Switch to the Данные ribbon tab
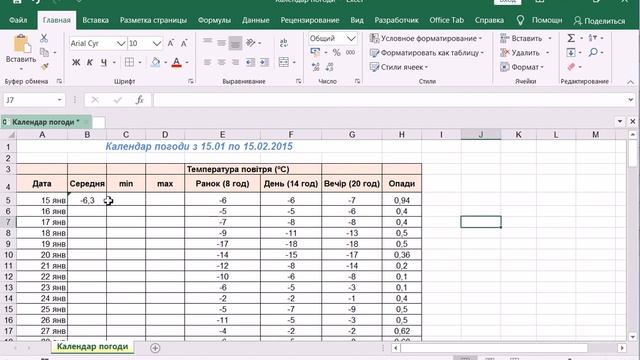 click(256, 20)
